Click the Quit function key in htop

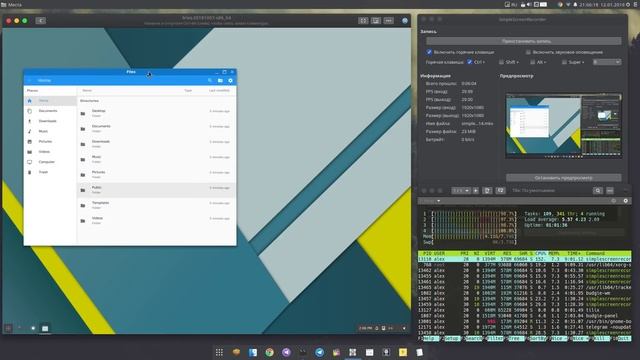(625, 339)
